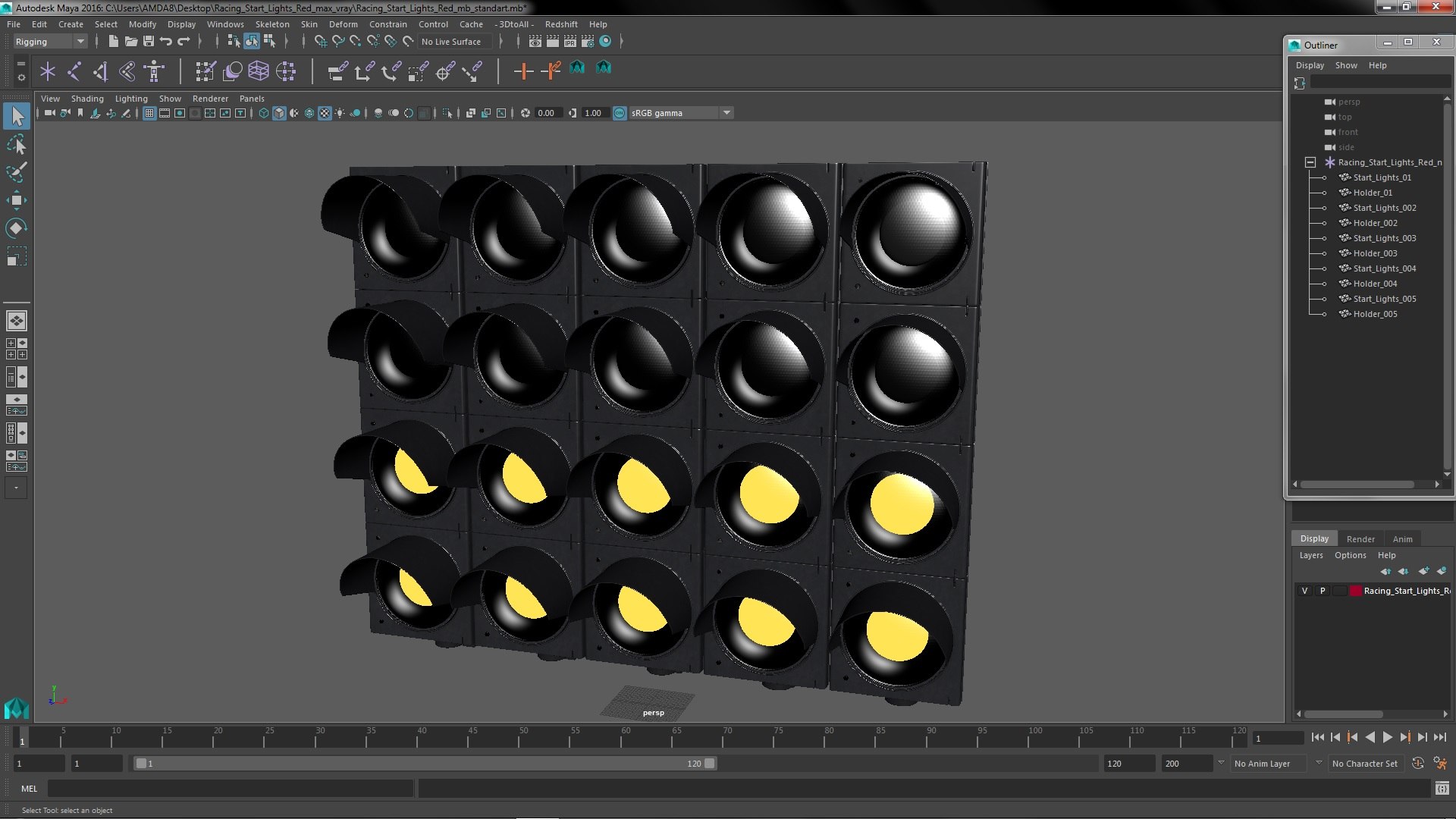This screenshot has width=1456, height=819.
Task: Open the No Character Set dropdown
Action: click(x=1367, y=764)
